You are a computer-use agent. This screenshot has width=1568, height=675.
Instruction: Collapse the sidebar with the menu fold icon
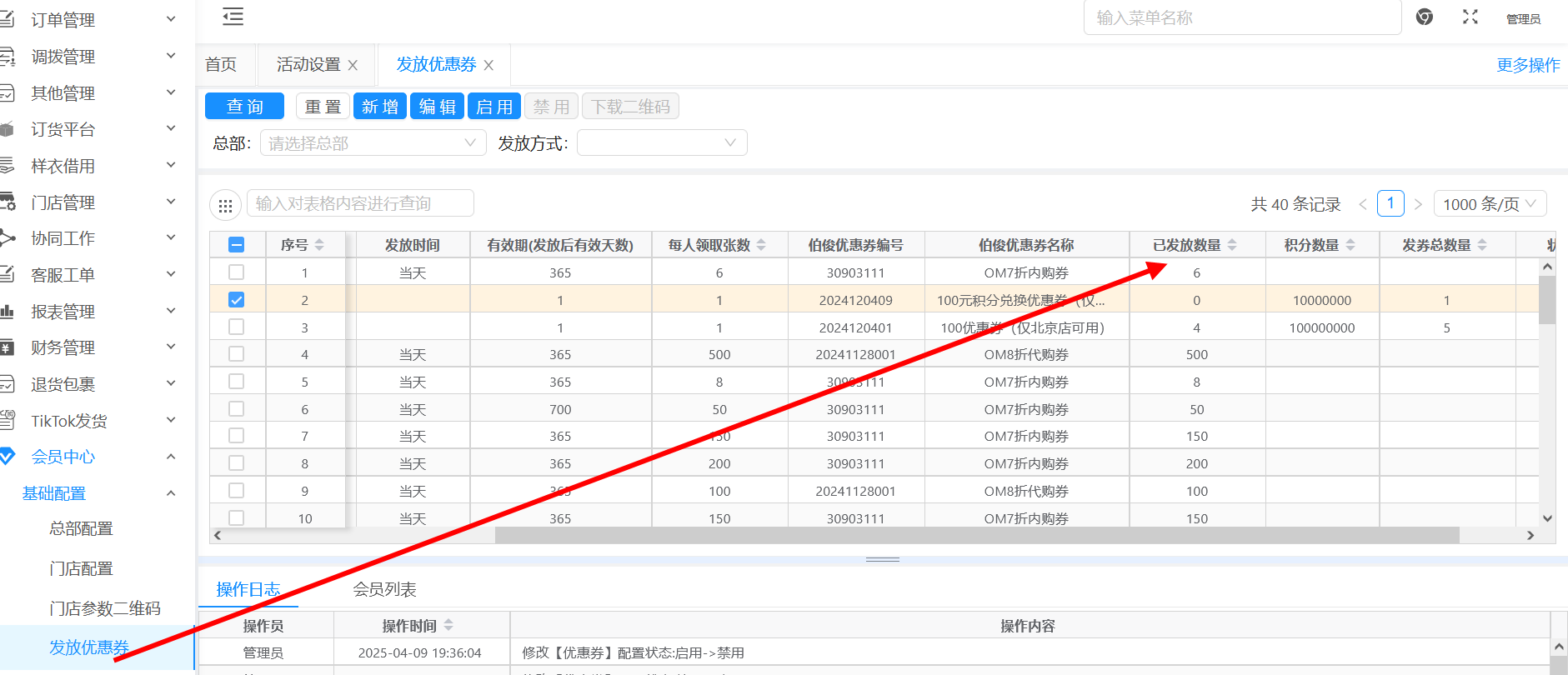pyautogui.click(x=233, y=17)
